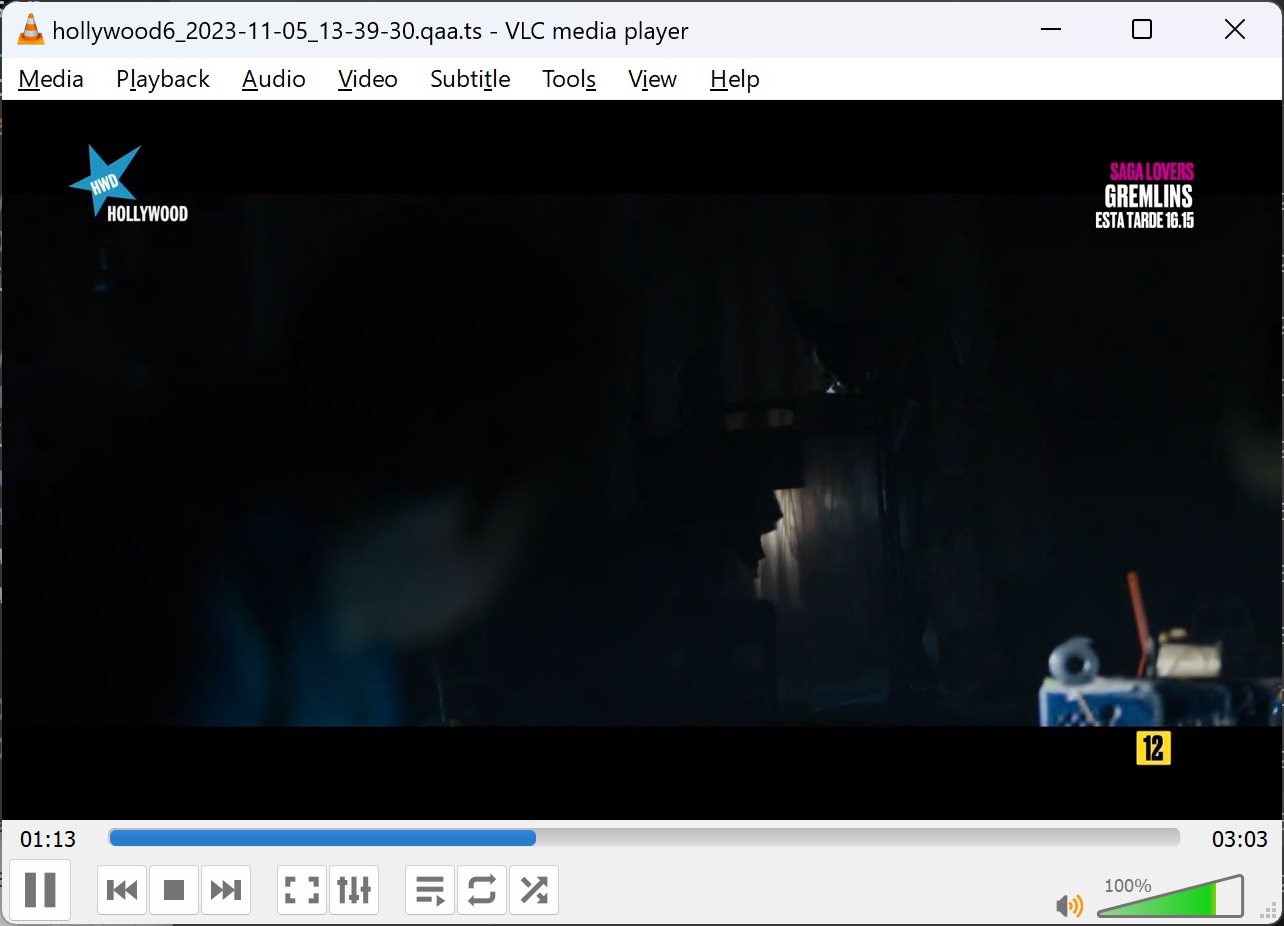Show extended settings and effects
This screenshot has width=1284, height=926.
click(x=354, y=890)
